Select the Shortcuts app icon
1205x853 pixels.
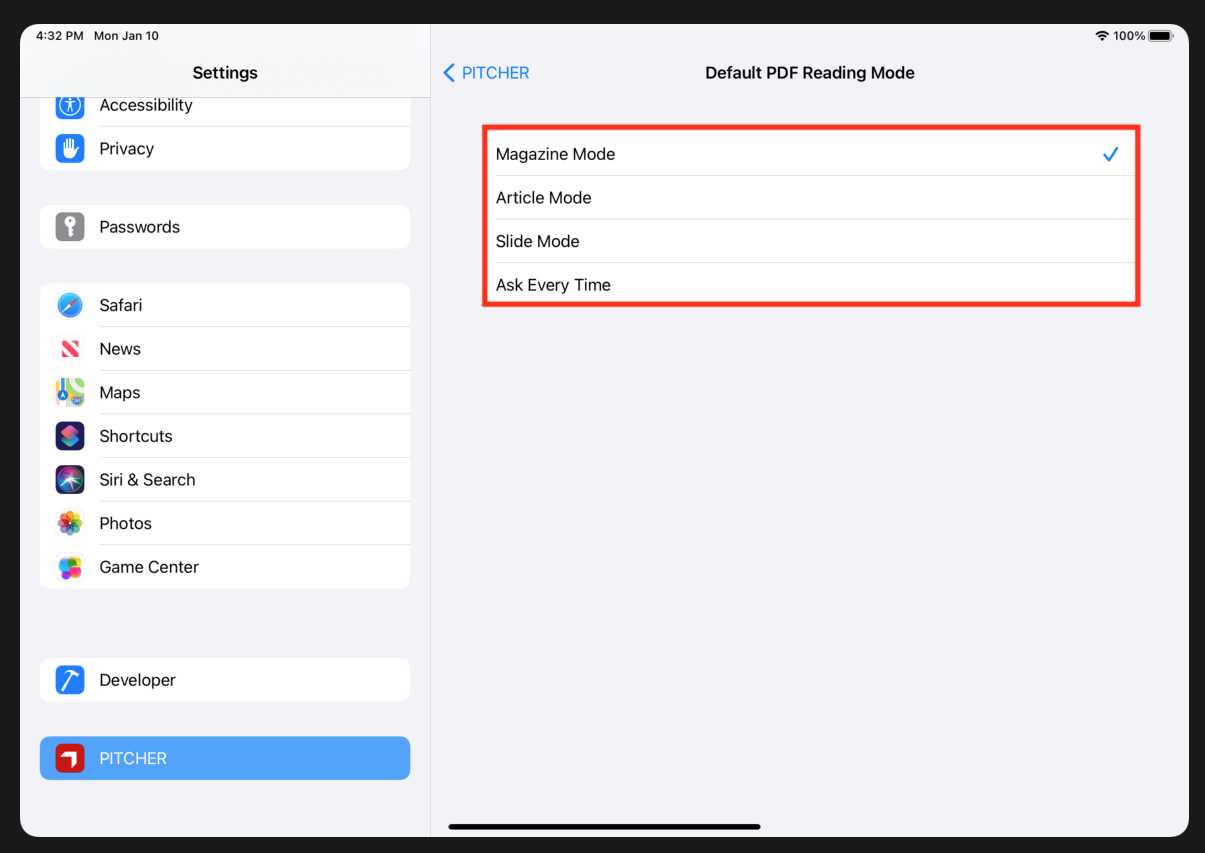point(69,435)
